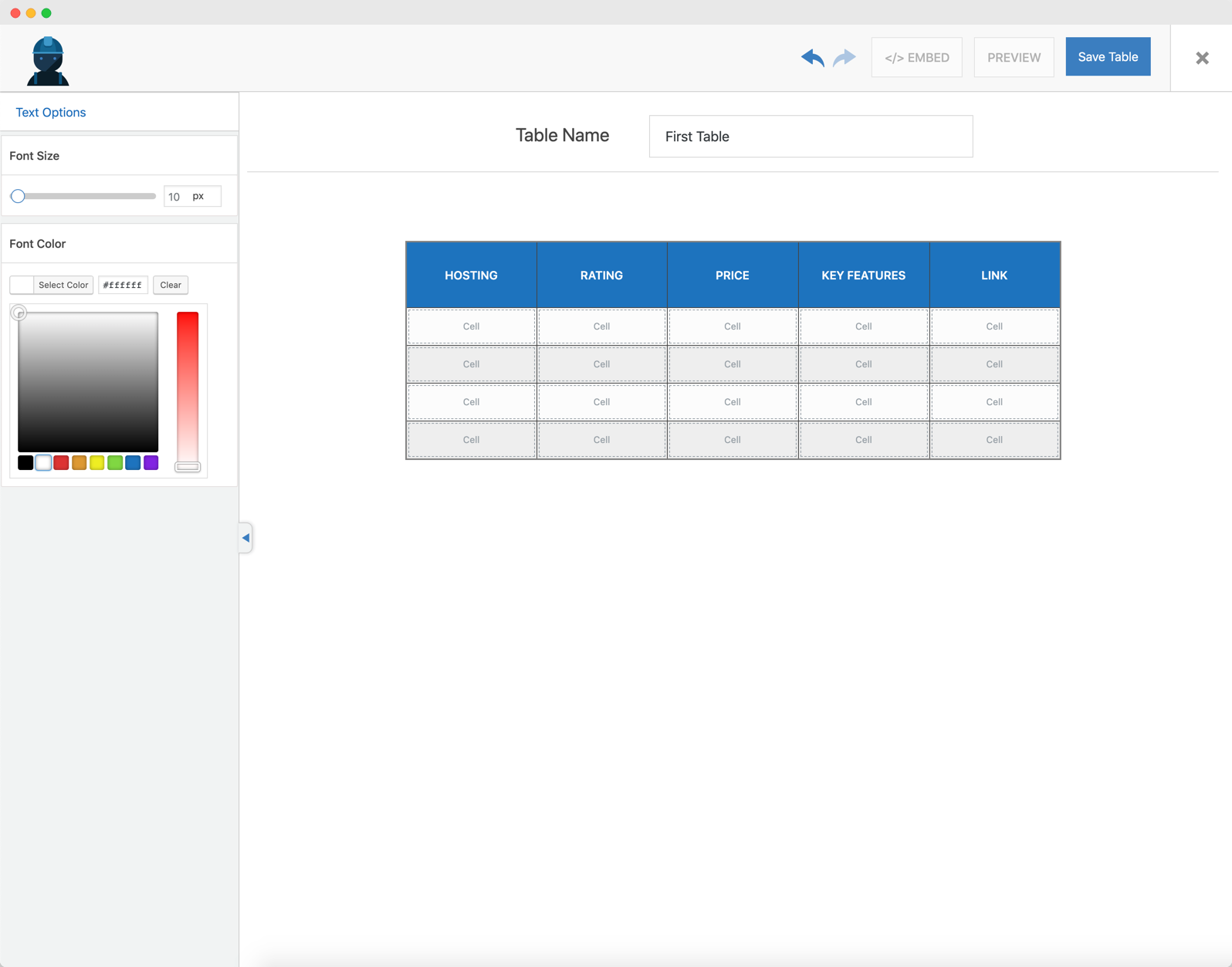1232x967 pixels.
Task: Open the Embed code dialog
Action: tap(916, 58)
